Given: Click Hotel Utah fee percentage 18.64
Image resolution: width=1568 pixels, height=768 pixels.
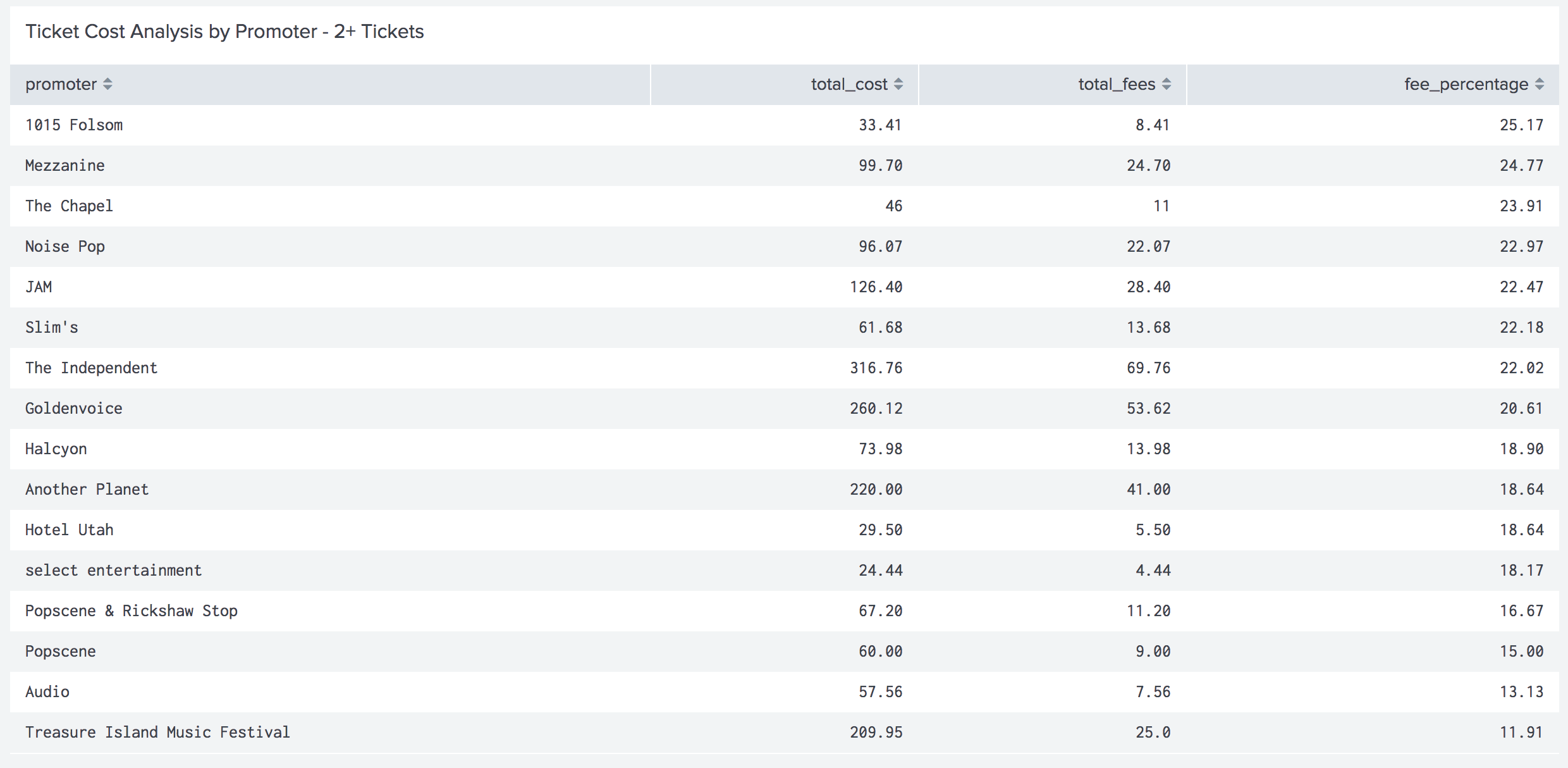Looking at the screenshot, I should (1521, 530).
